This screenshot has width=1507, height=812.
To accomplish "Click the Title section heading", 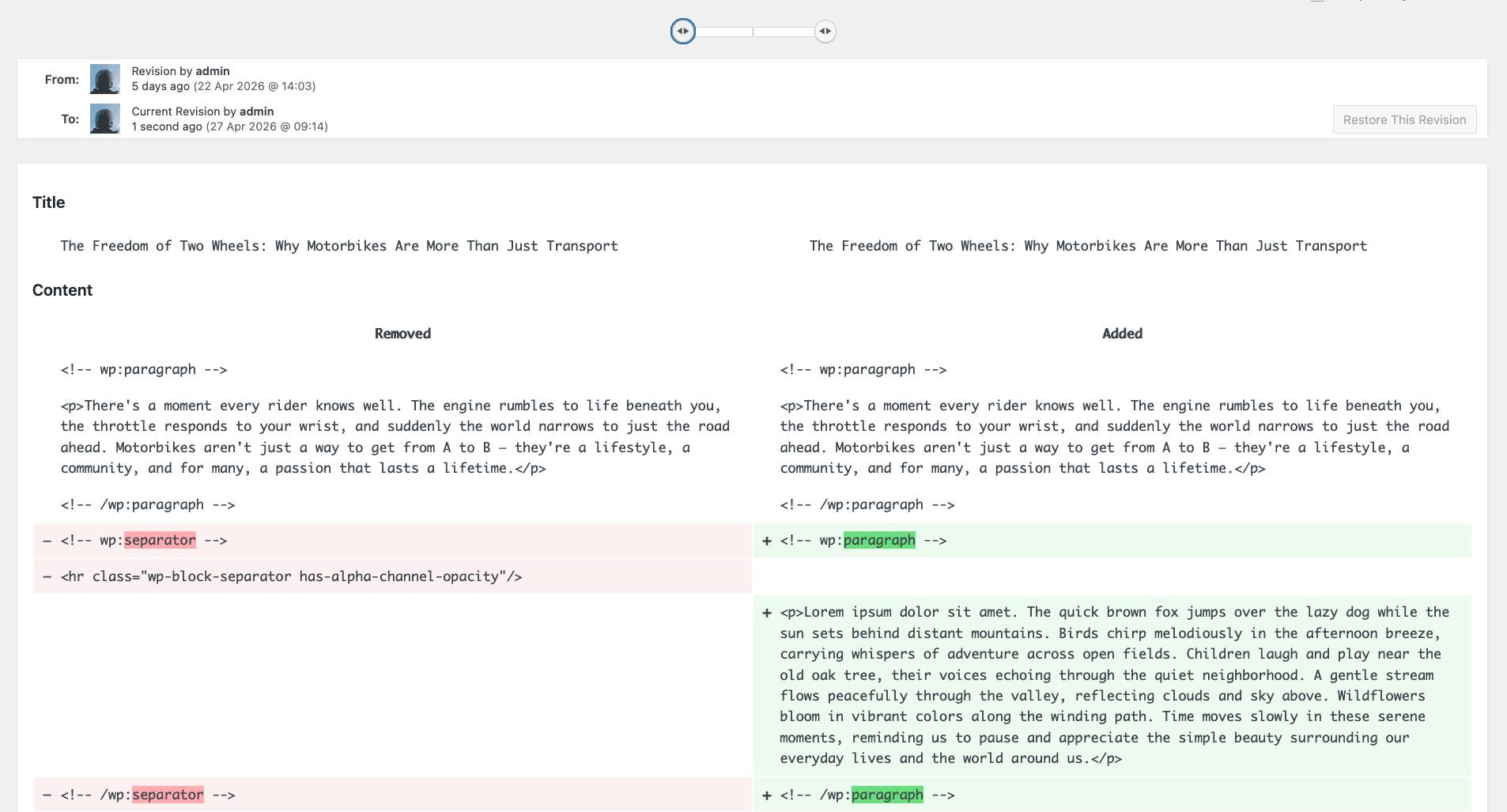I will click(x=49, y=202).
